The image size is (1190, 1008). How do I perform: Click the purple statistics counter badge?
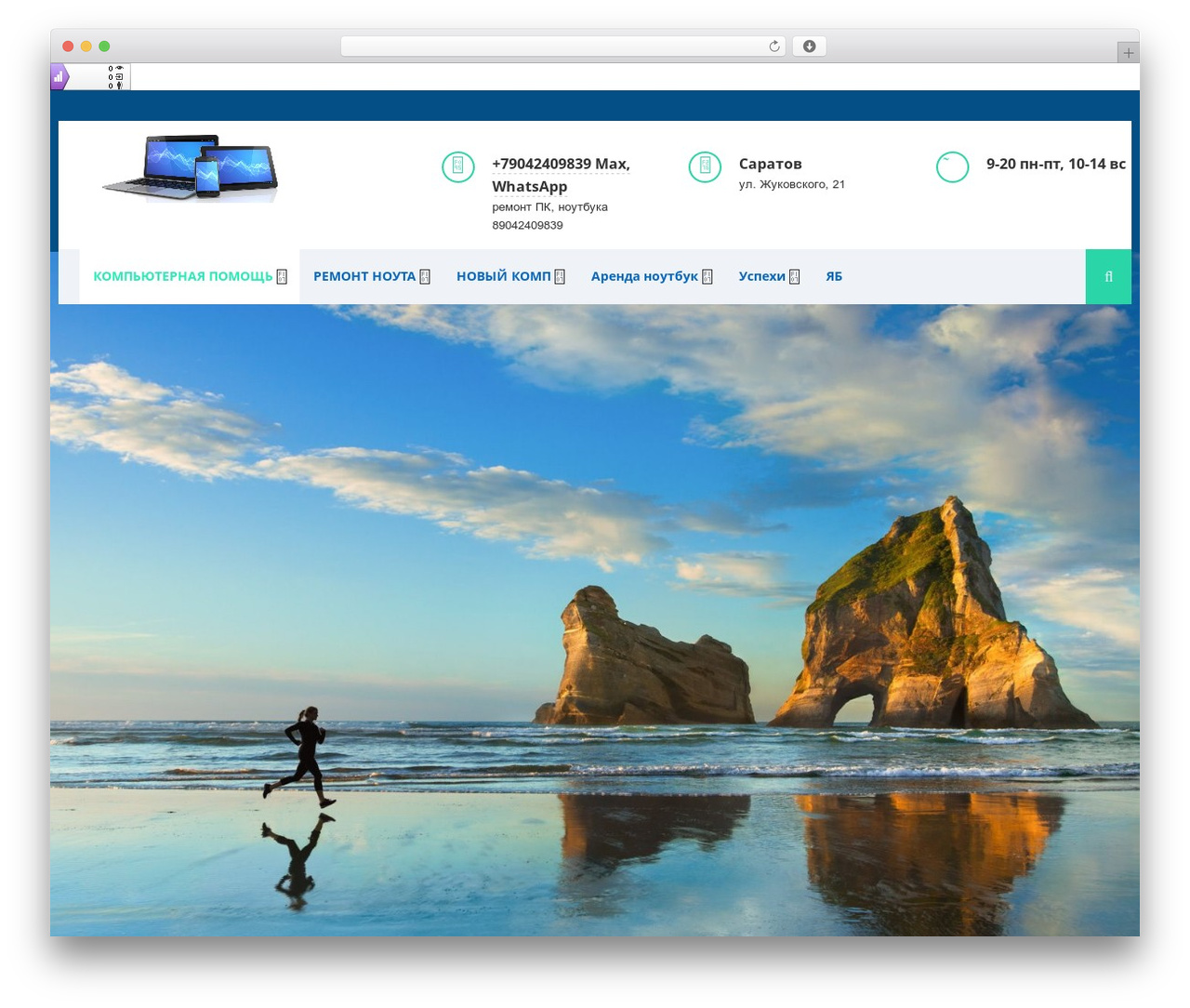pyautogui.click(x=59, y=77)
